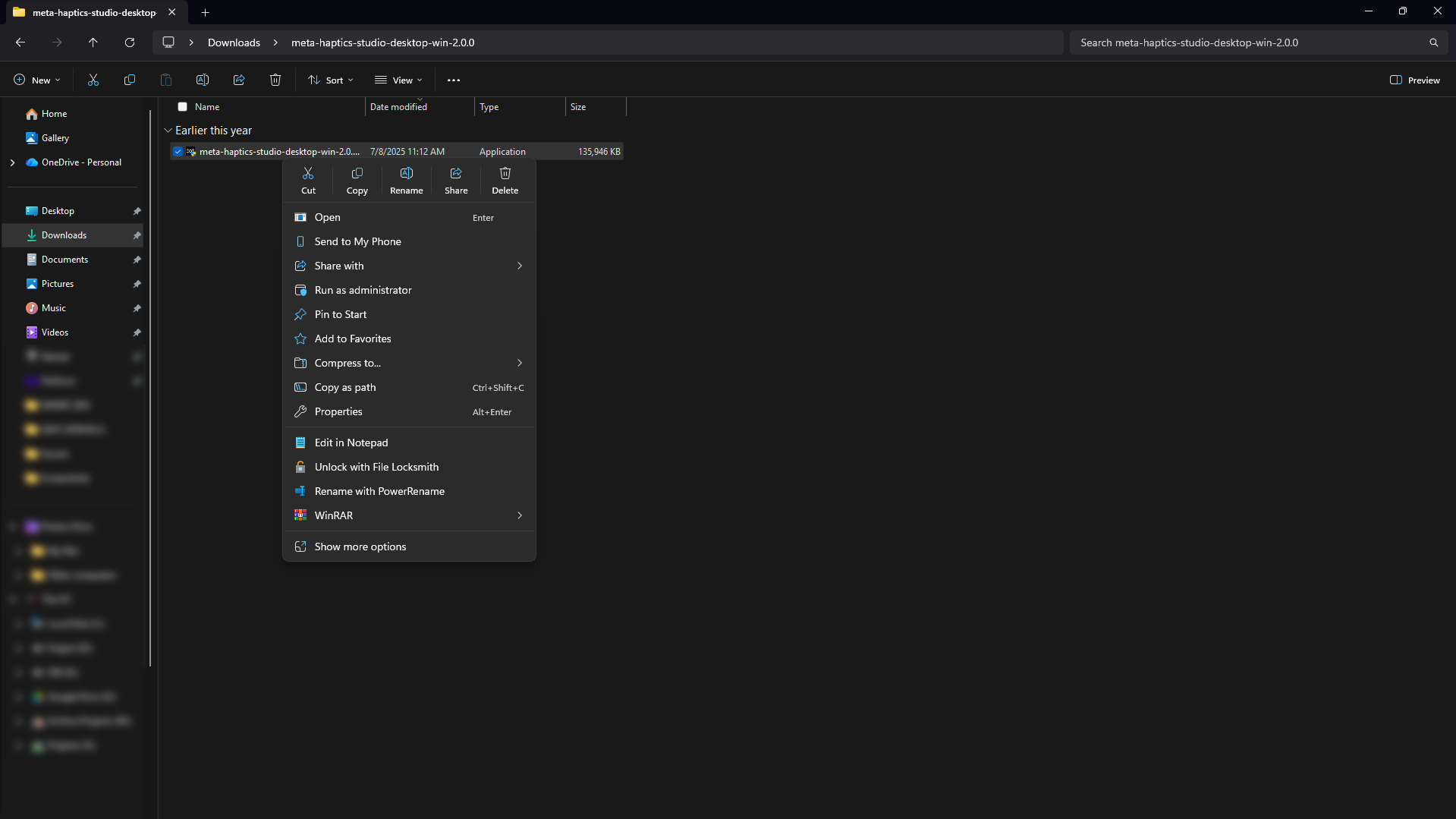Expand the Share with submenu
Image resolution: width=1456 pixels, height=819 pixels.
(x=410, y=266)
